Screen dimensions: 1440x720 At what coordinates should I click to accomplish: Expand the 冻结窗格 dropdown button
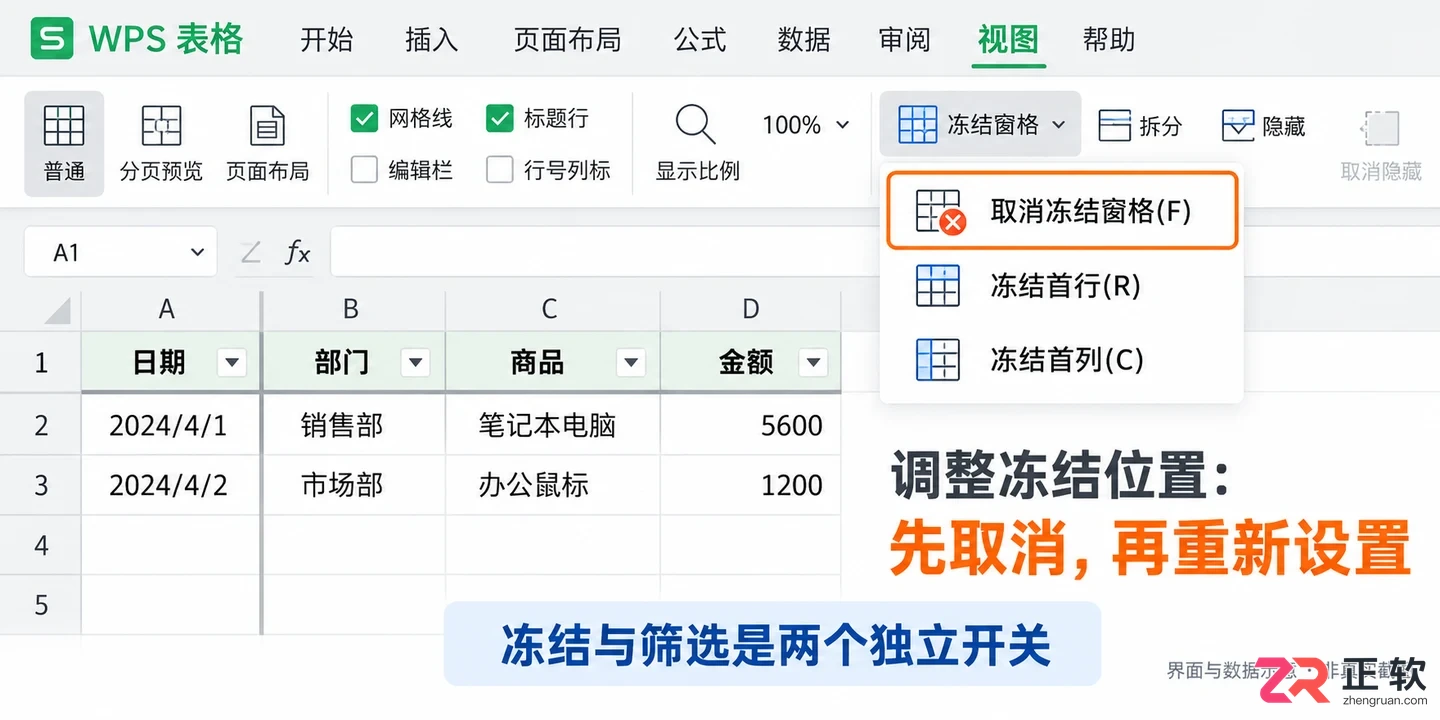(x=980, y=124)
